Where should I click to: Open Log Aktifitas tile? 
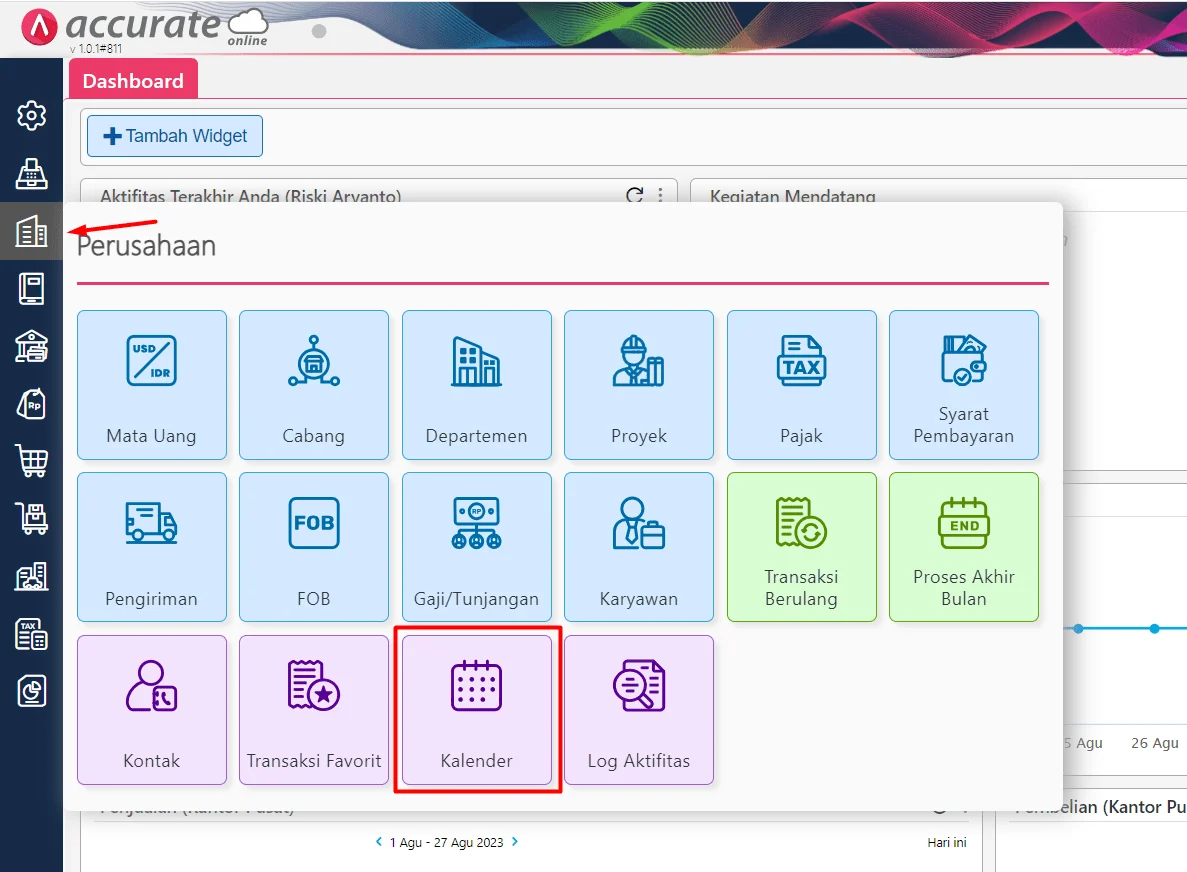pyautogui.click(x=638, y=709)
